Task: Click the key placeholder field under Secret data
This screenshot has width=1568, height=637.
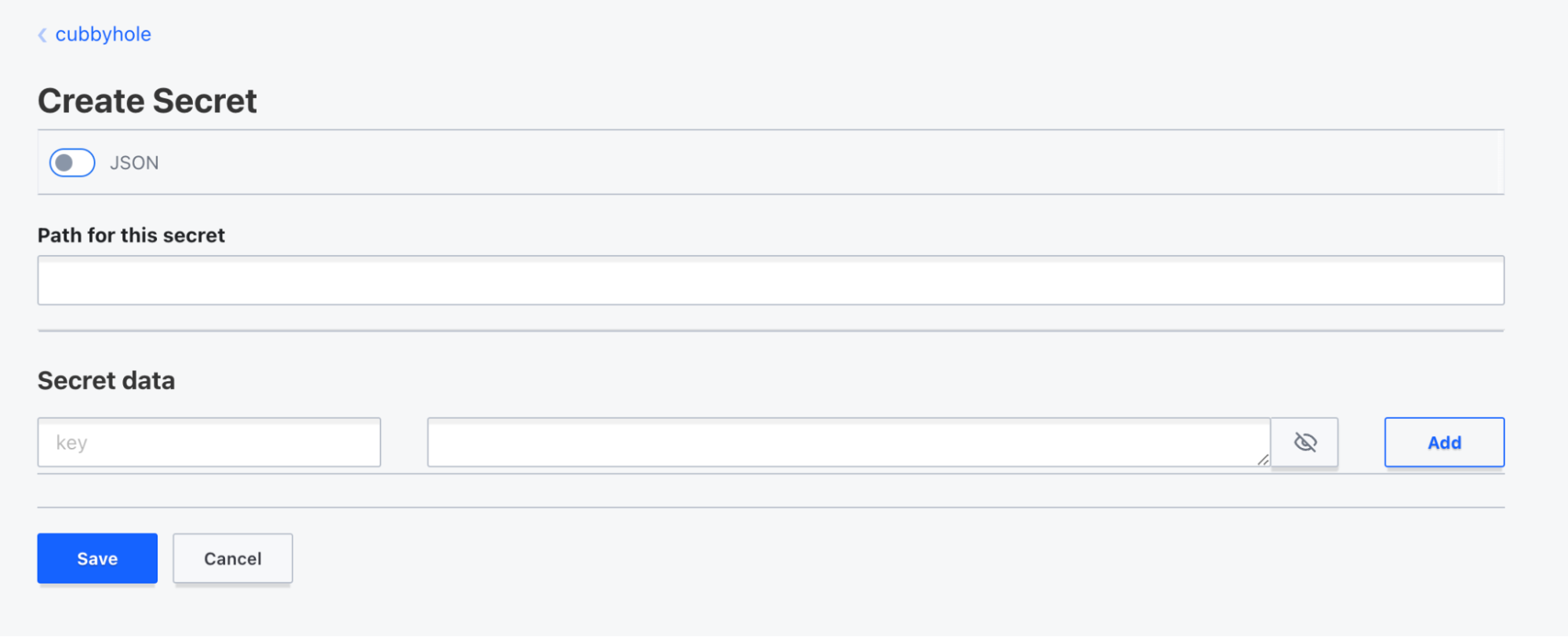Action: (x=209, y=442)
